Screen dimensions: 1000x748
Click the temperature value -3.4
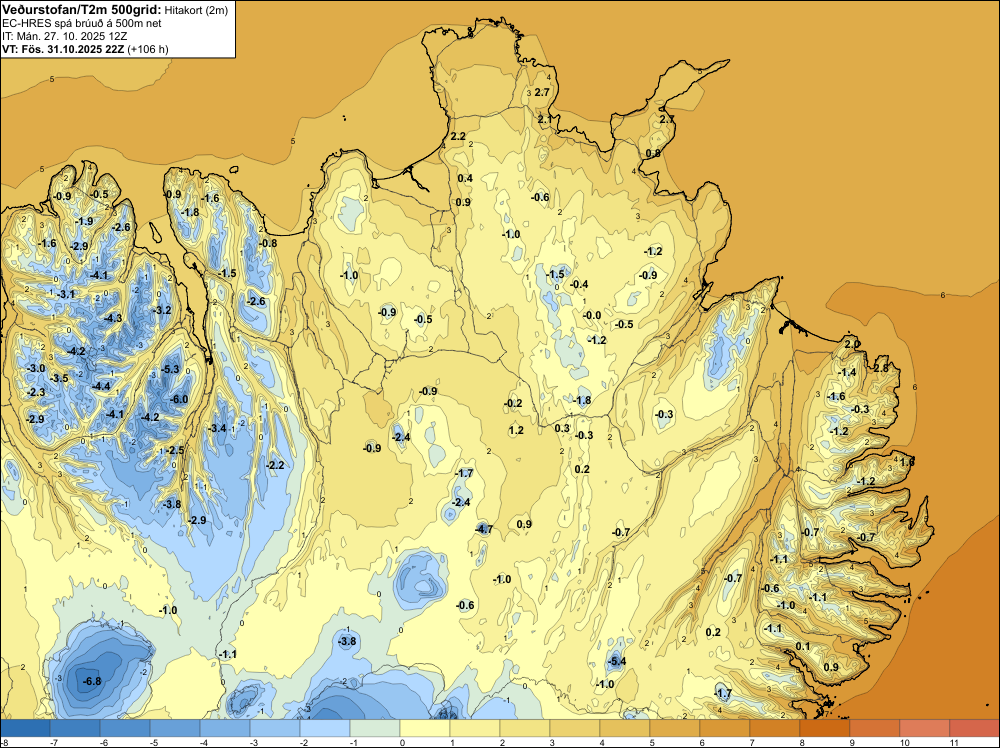[x=217, y=428]
